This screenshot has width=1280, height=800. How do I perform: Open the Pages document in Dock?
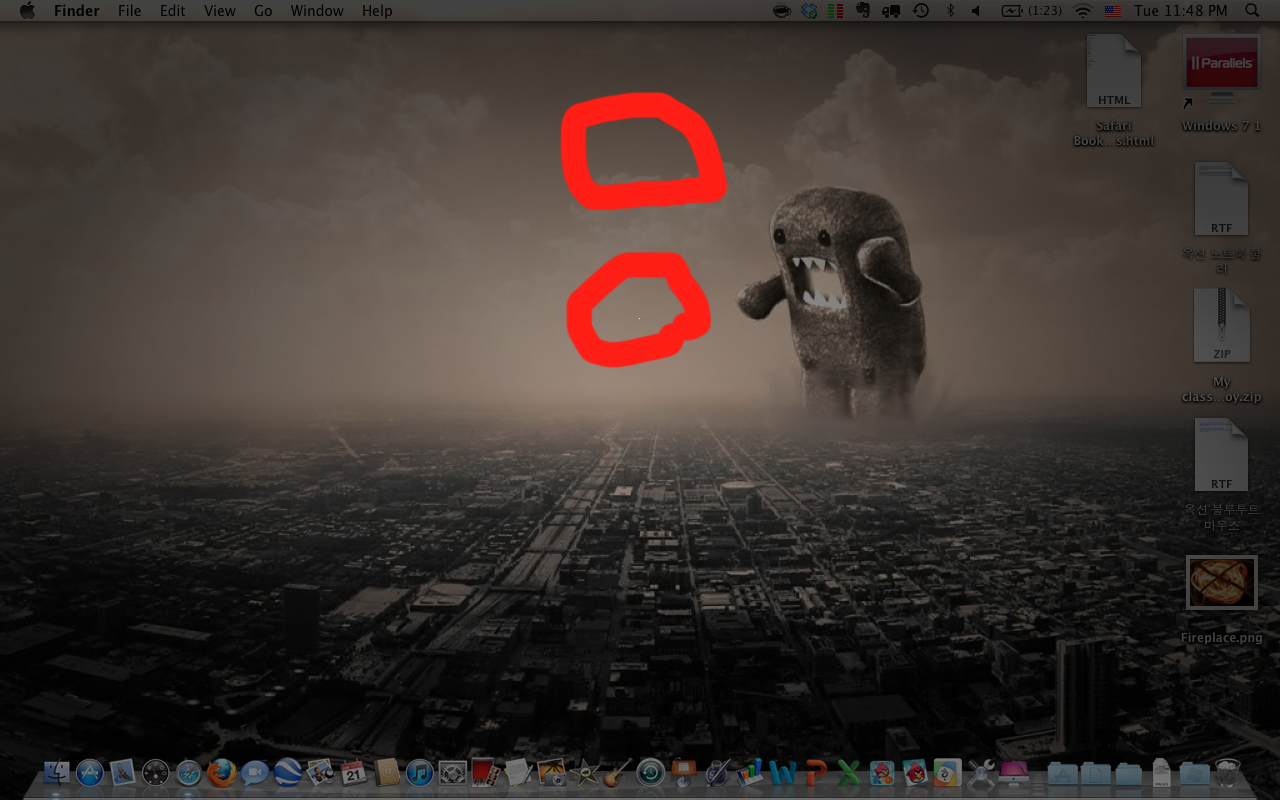[x=1161, y=773]
